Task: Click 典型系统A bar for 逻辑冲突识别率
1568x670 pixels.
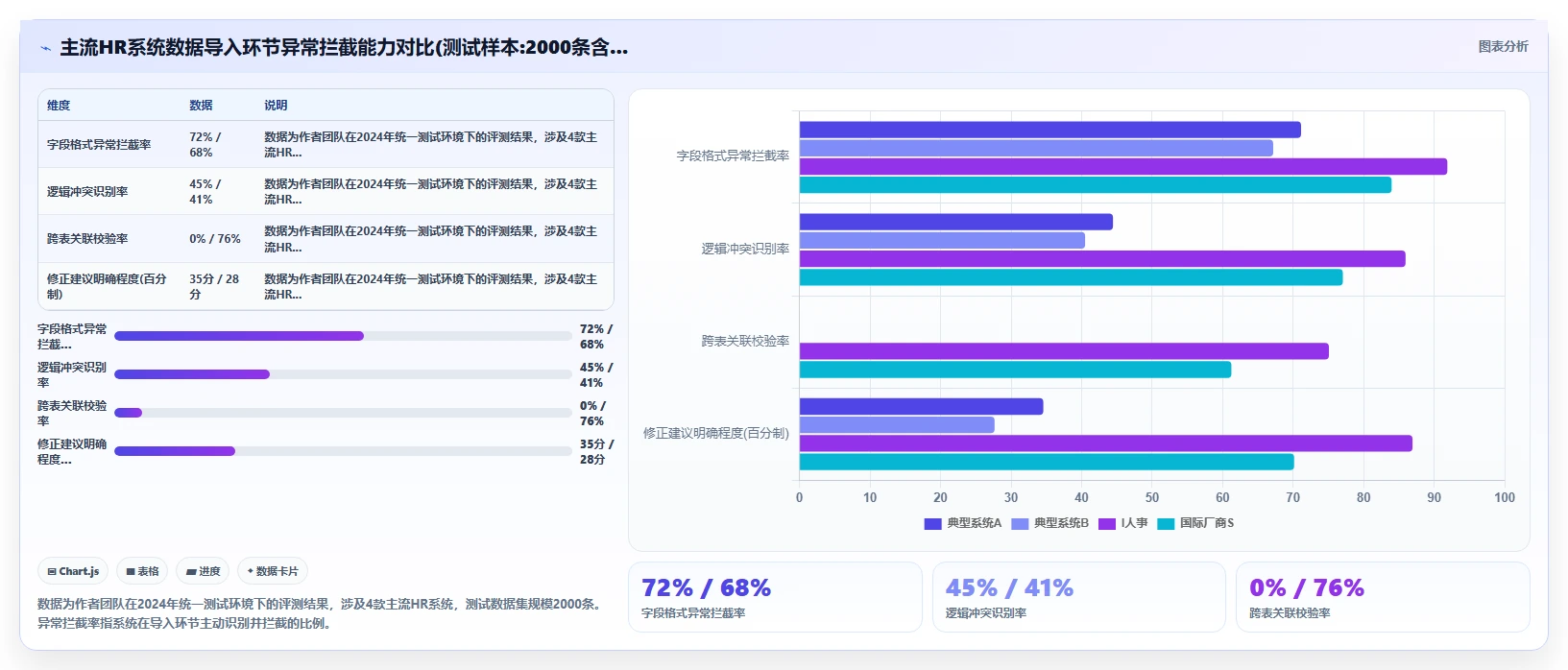Action: point(956,222)
